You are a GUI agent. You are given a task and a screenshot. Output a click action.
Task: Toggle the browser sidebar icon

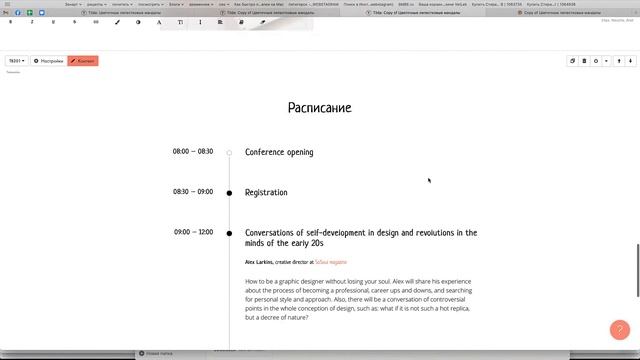tap(7, 4)
